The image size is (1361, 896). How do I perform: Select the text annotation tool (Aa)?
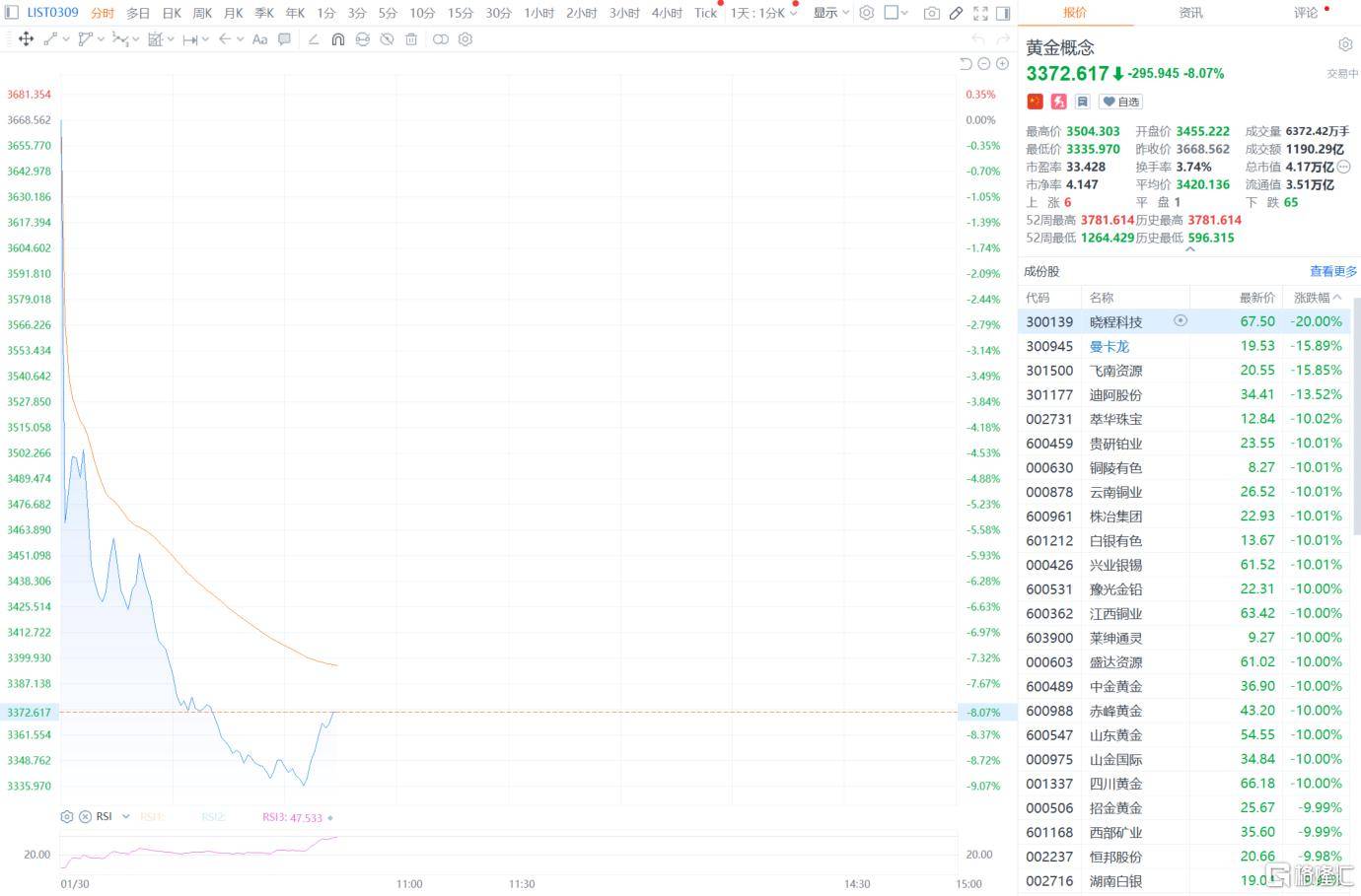tap(259, 39)
